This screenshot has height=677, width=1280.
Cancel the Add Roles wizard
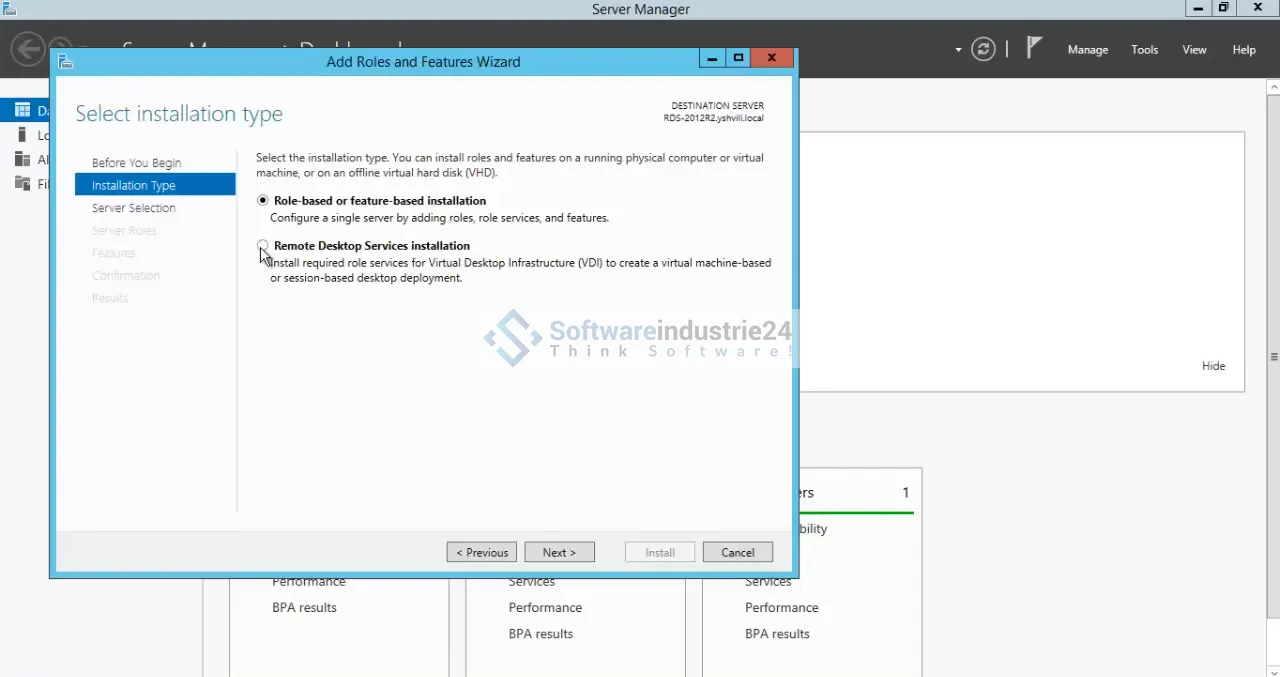click(737, 552)
